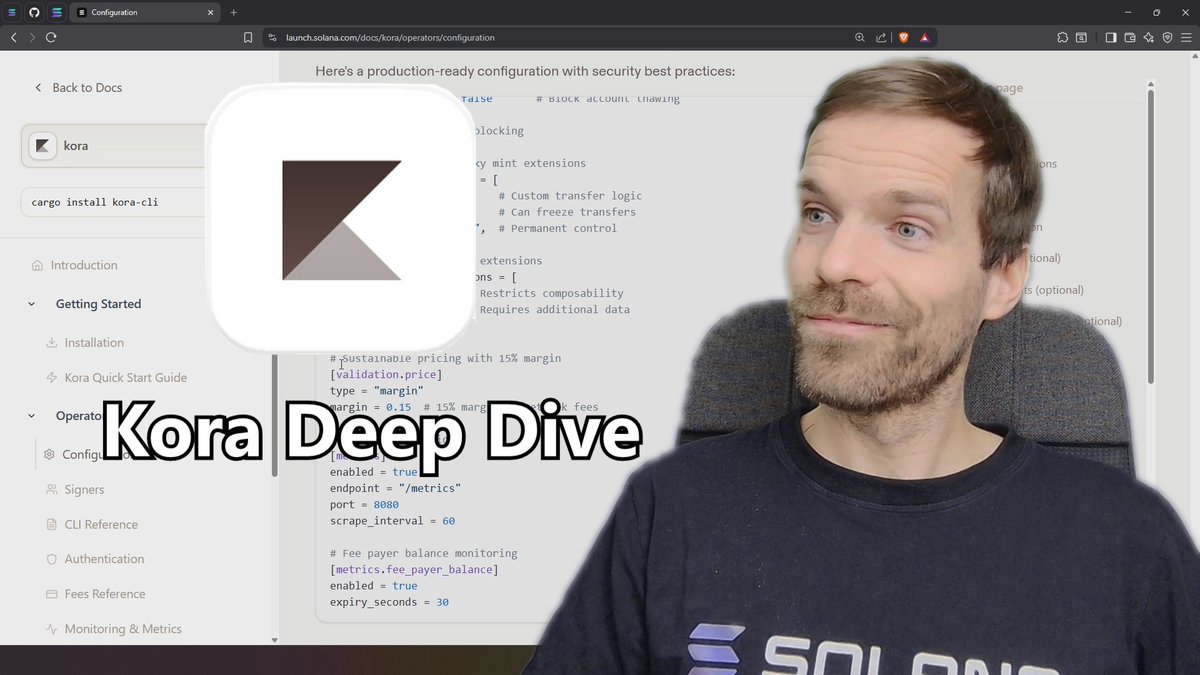Open the Leo AI sparkle icon
Viewport: 1200px width, 675px height.
pyautogui.click(x=1149, y=37)
